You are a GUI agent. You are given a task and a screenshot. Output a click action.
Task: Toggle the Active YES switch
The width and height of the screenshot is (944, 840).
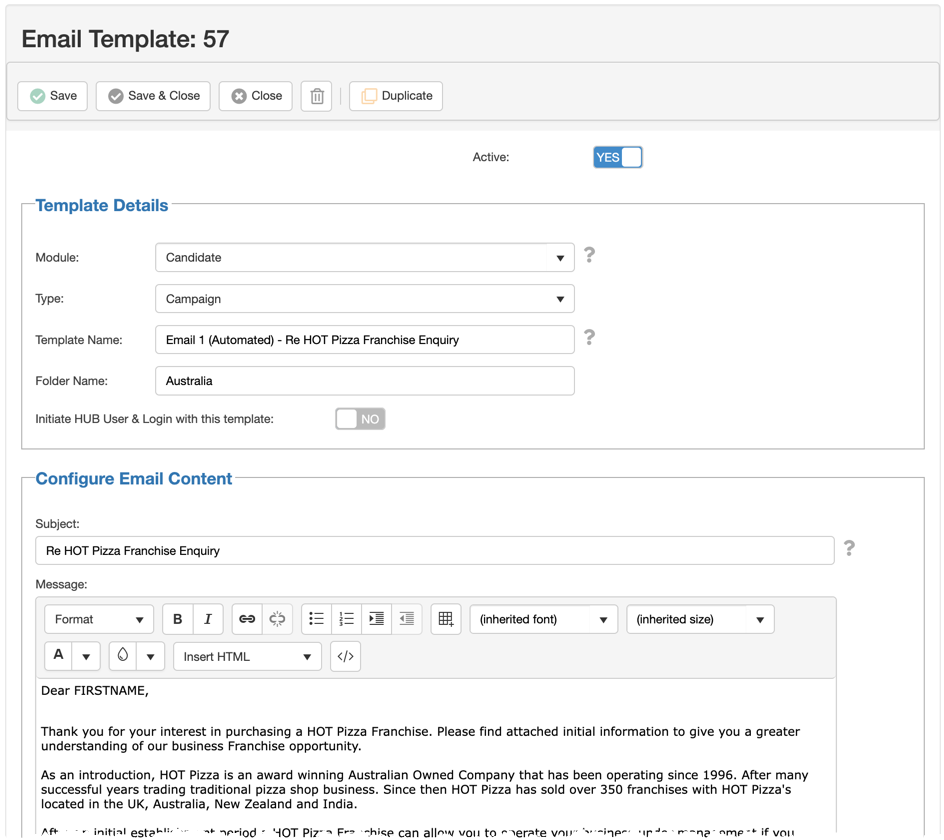click(x=618, y=157)
